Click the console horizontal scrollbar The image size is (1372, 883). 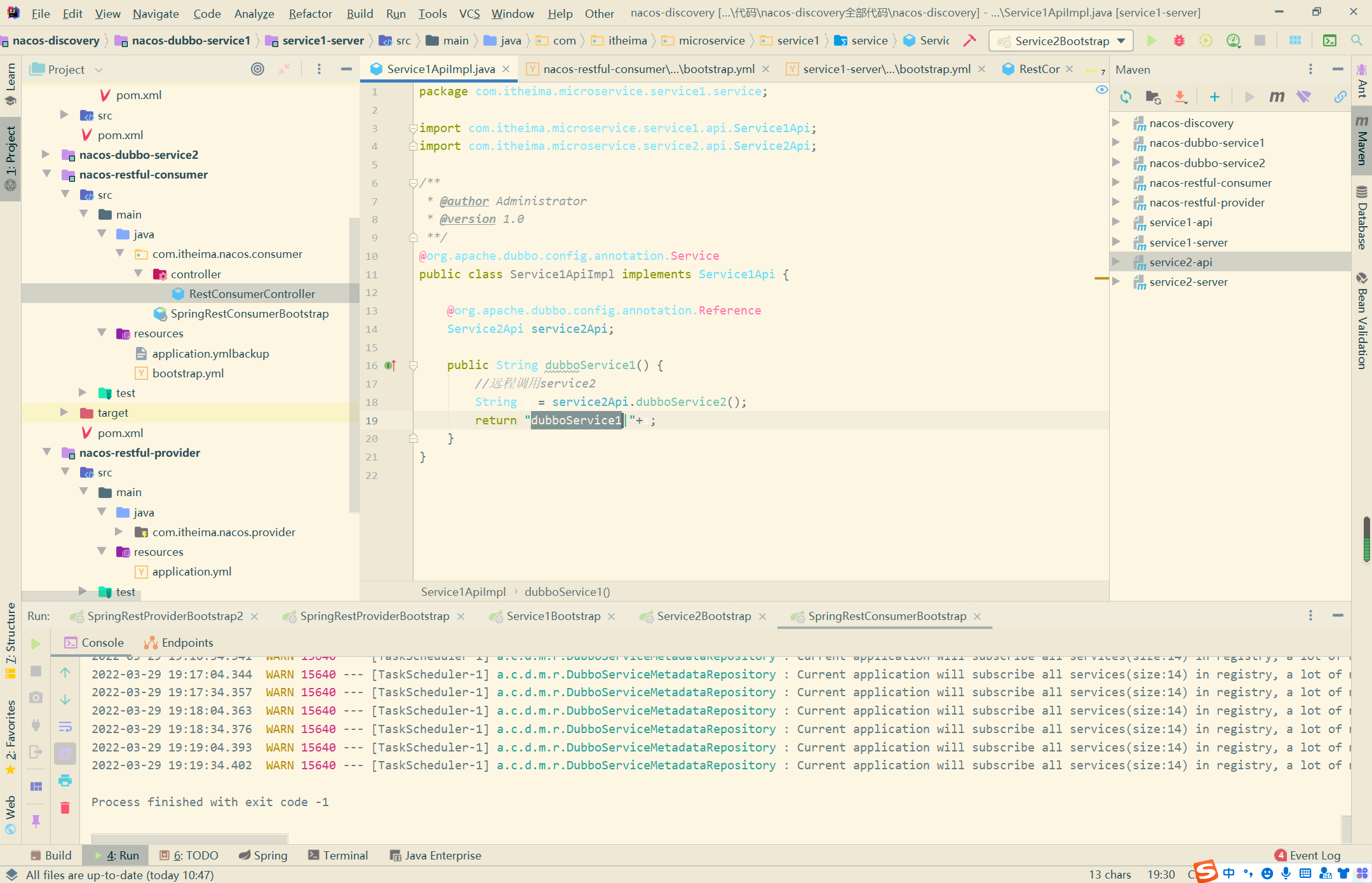coord(189,838)
